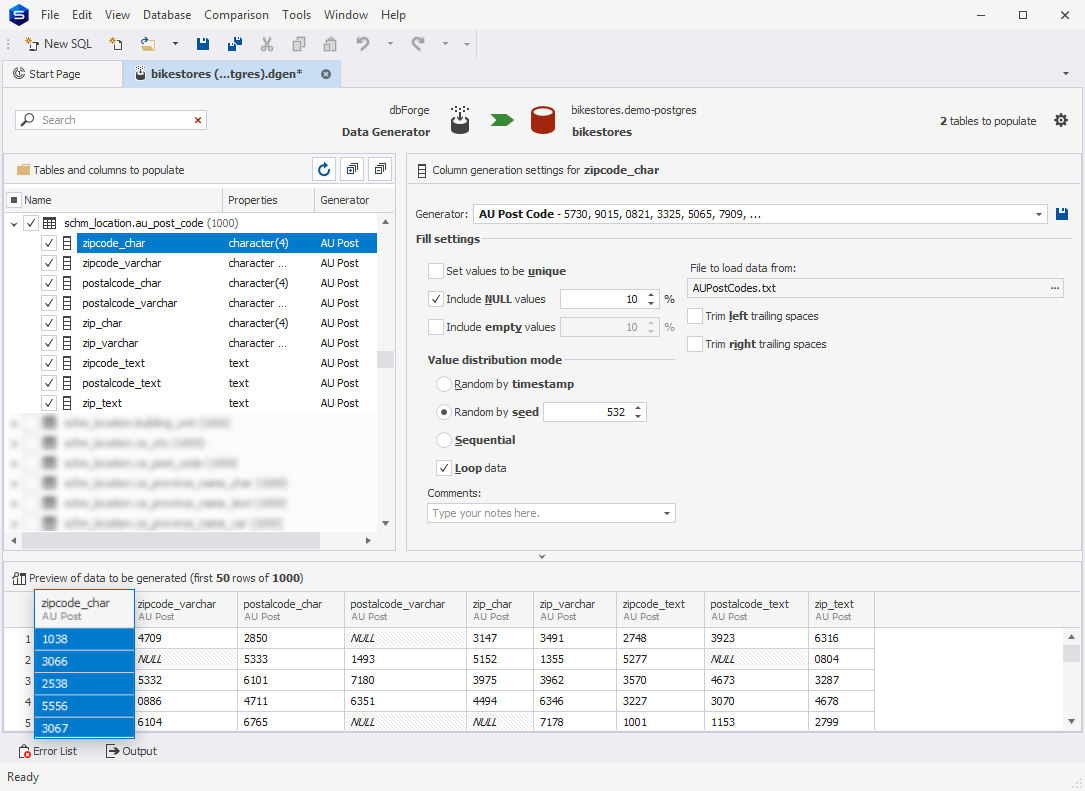Screen dimensions: 1085x791
Task: Enable Trim right trailing spaces
Action: coord(695,345)
